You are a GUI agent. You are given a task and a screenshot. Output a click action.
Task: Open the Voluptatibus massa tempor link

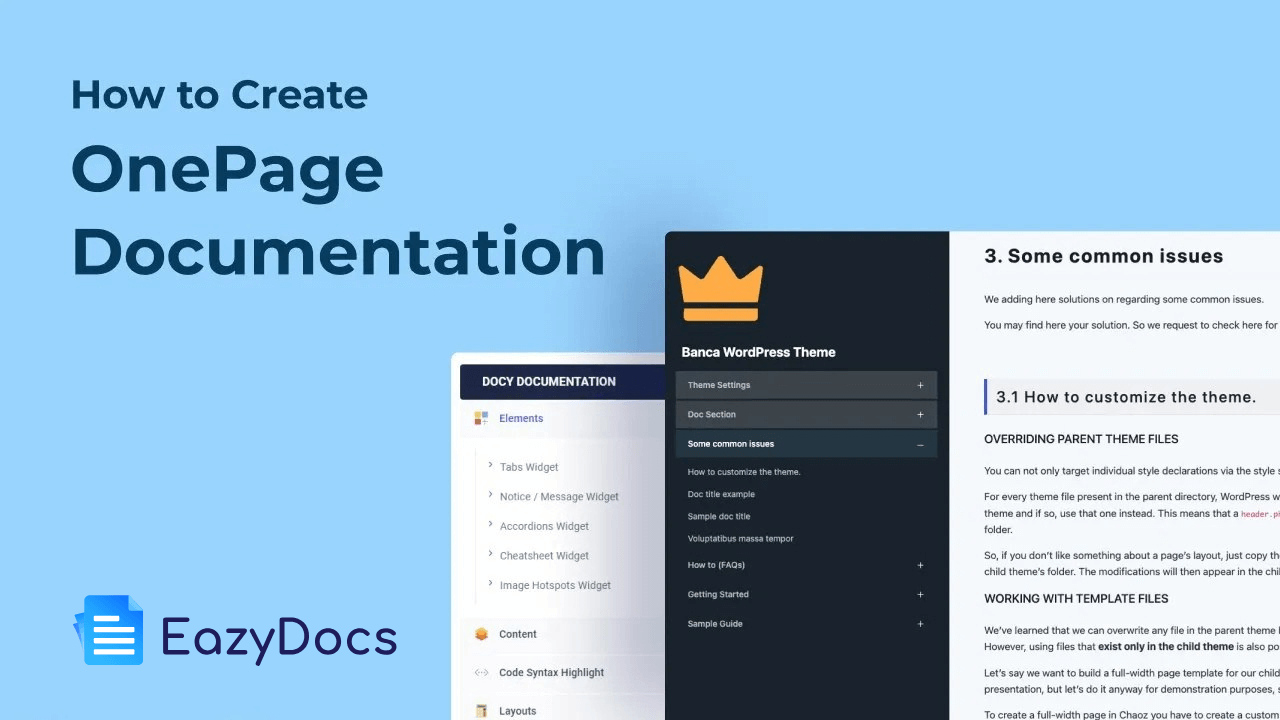[740, 538]
